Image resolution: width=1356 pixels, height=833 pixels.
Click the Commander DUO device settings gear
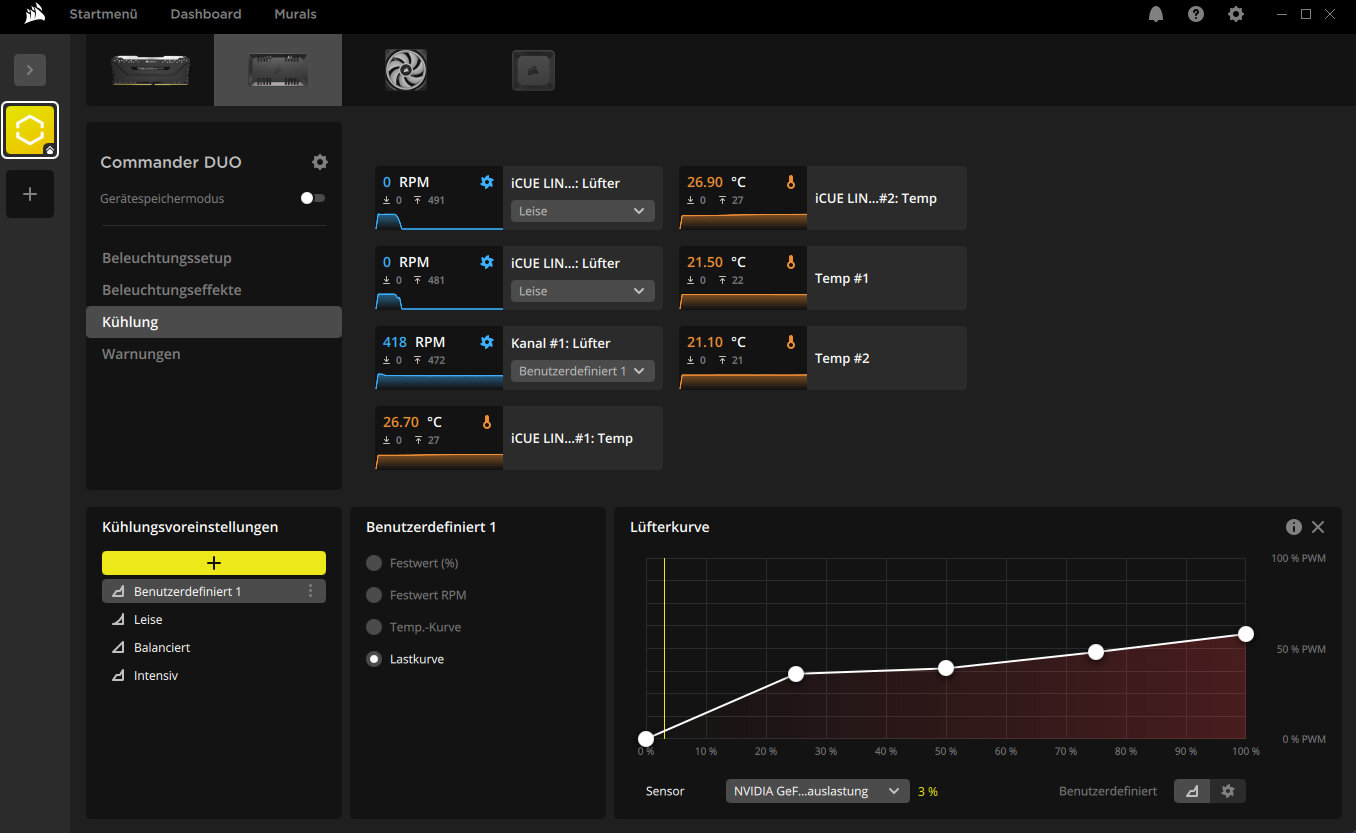(320, 162)
